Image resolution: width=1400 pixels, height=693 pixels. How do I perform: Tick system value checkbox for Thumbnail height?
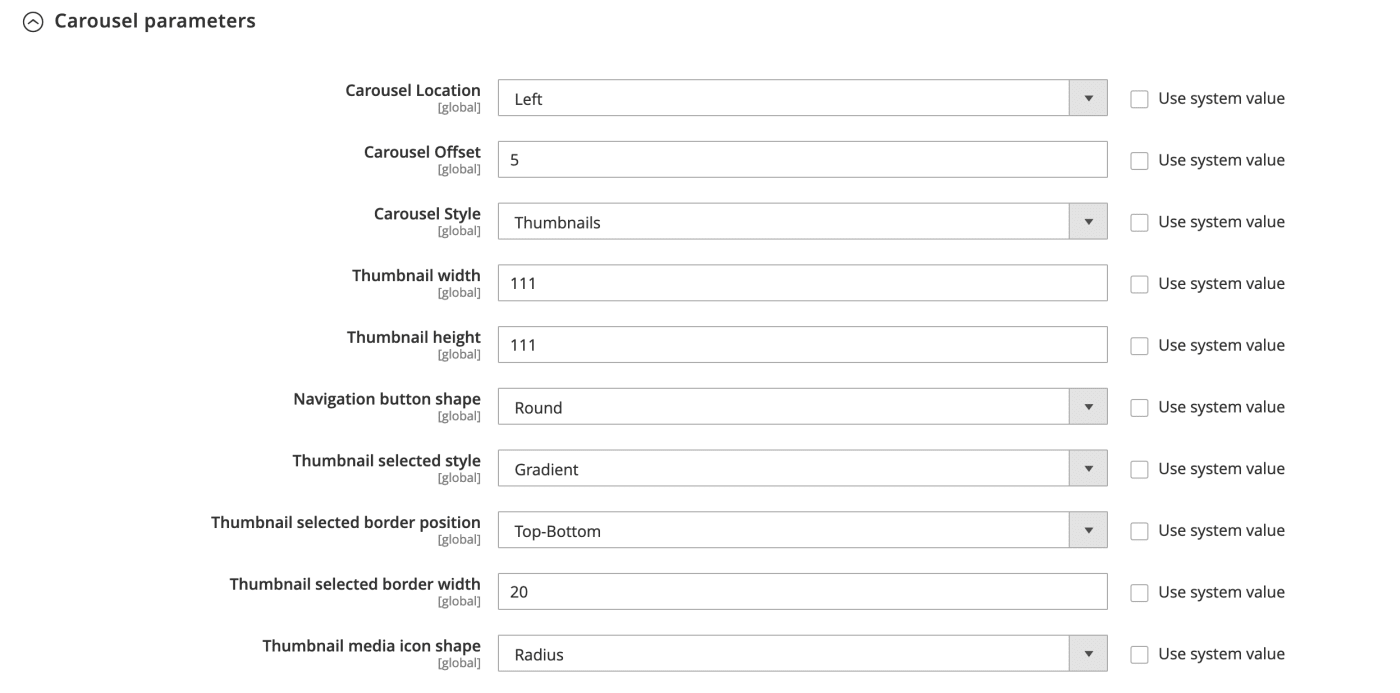(1139, 346)
